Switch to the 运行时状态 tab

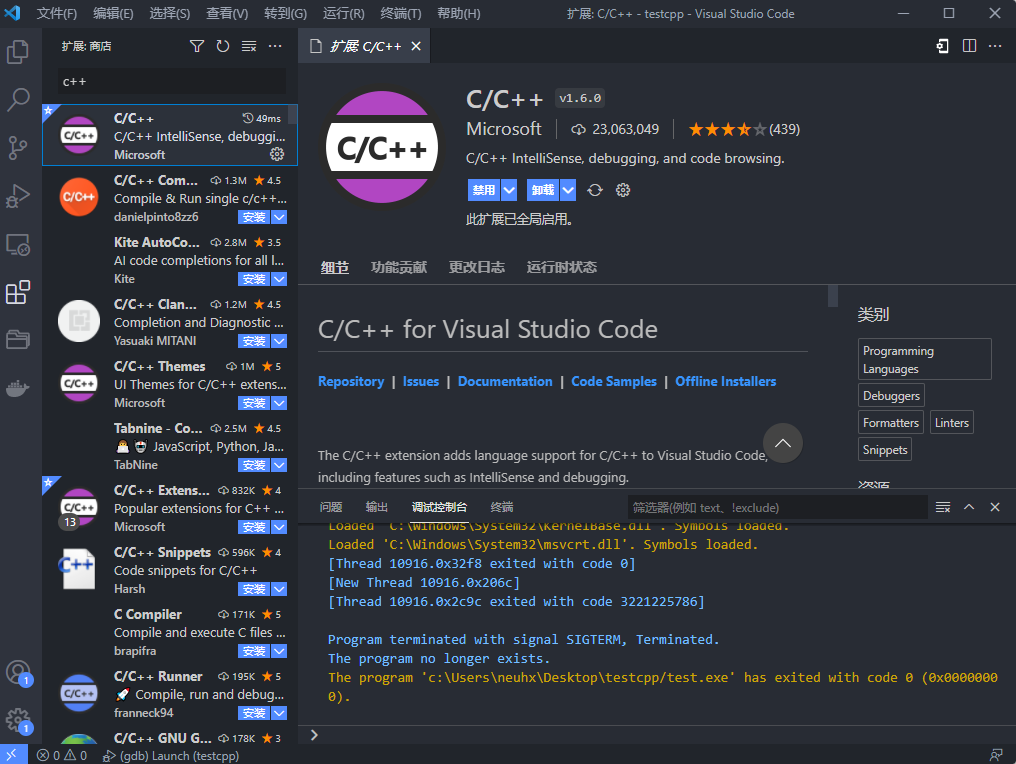[562, 267]
